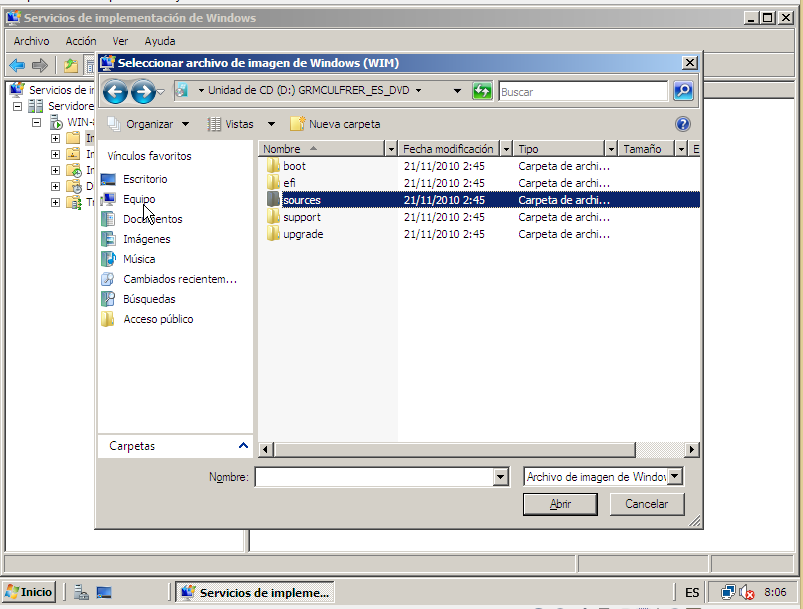
Task: Open the Archivo menu in main window
Action: (x=31, y=41)
